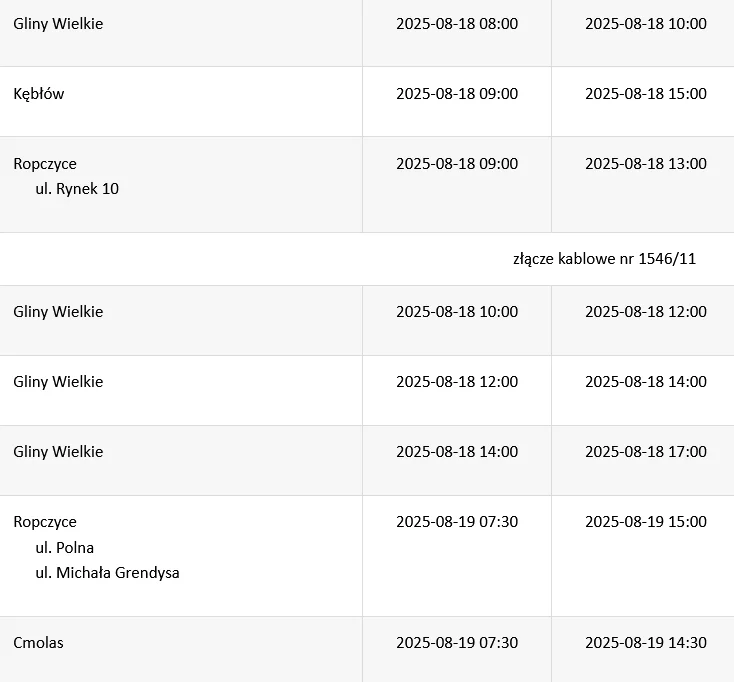The width and height of the screenshot is (734, 682).
Task: Click Cmolas start time 2025-08-19 07:30
Action: click(457, 643)
